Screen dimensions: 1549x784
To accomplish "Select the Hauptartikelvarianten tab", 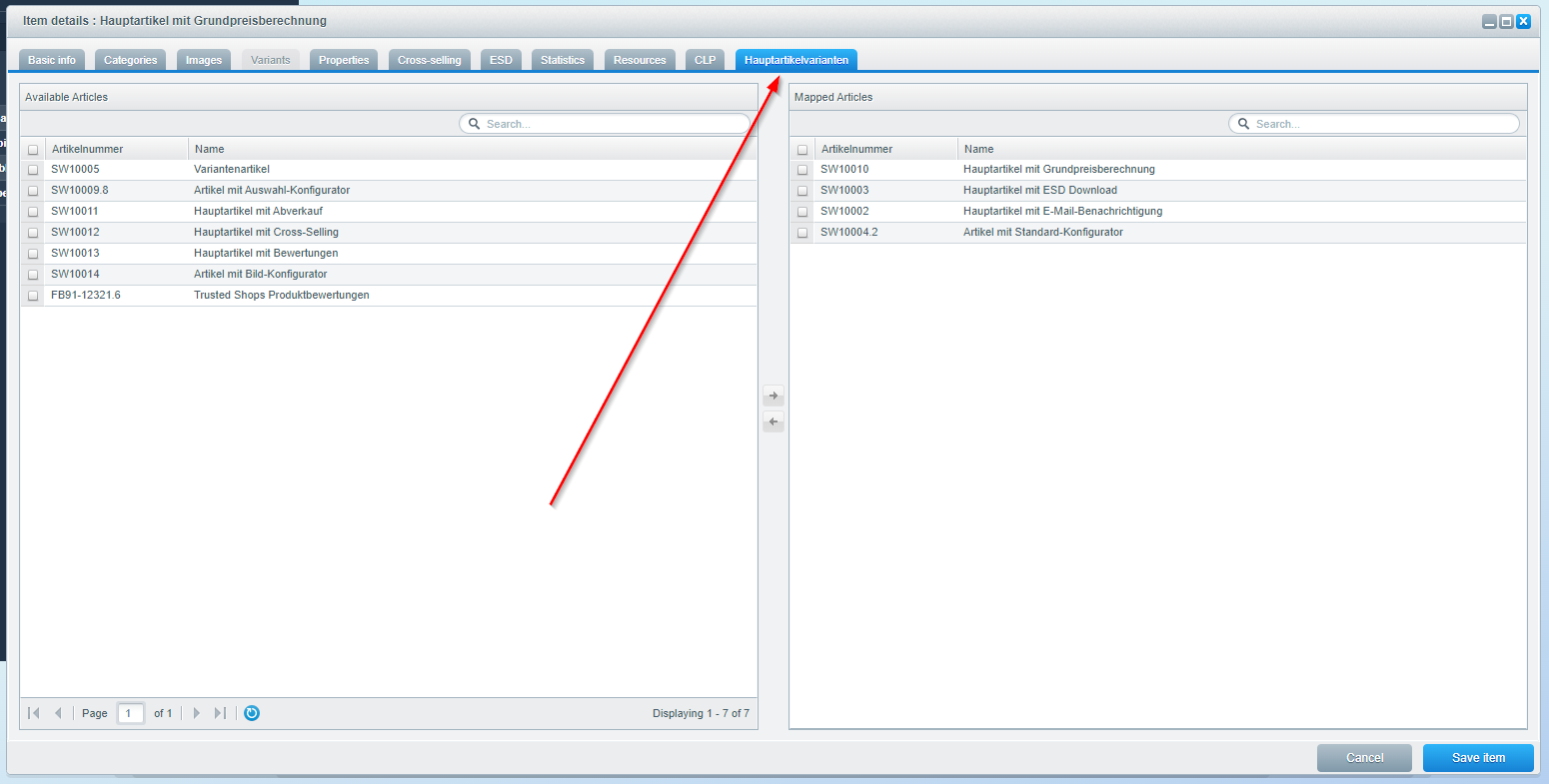I will (796, 60).
